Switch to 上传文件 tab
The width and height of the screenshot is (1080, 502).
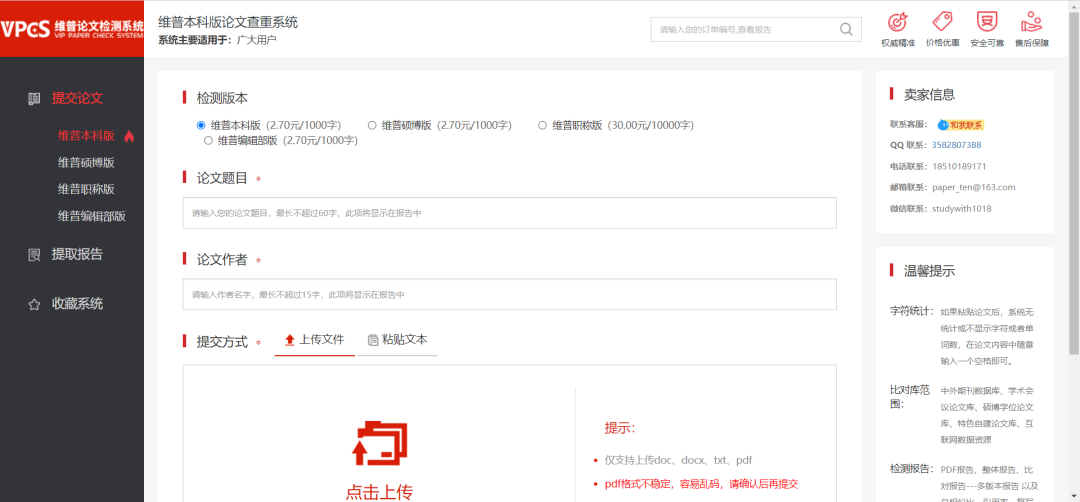[315, 340]
